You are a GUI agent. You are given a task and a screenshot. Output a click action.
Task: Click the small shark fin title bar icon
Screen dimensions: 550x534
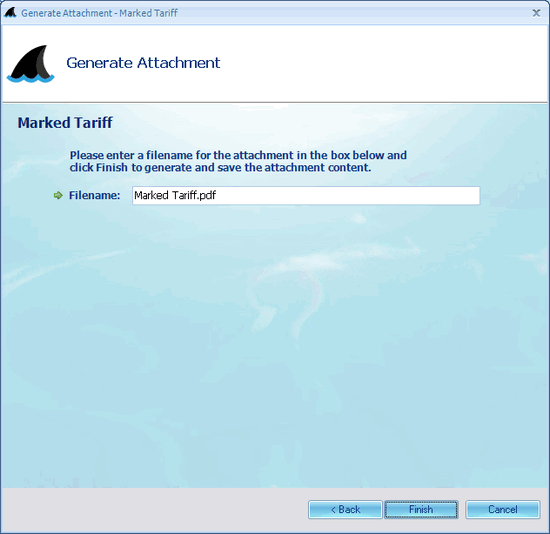(x=10, y=13)
